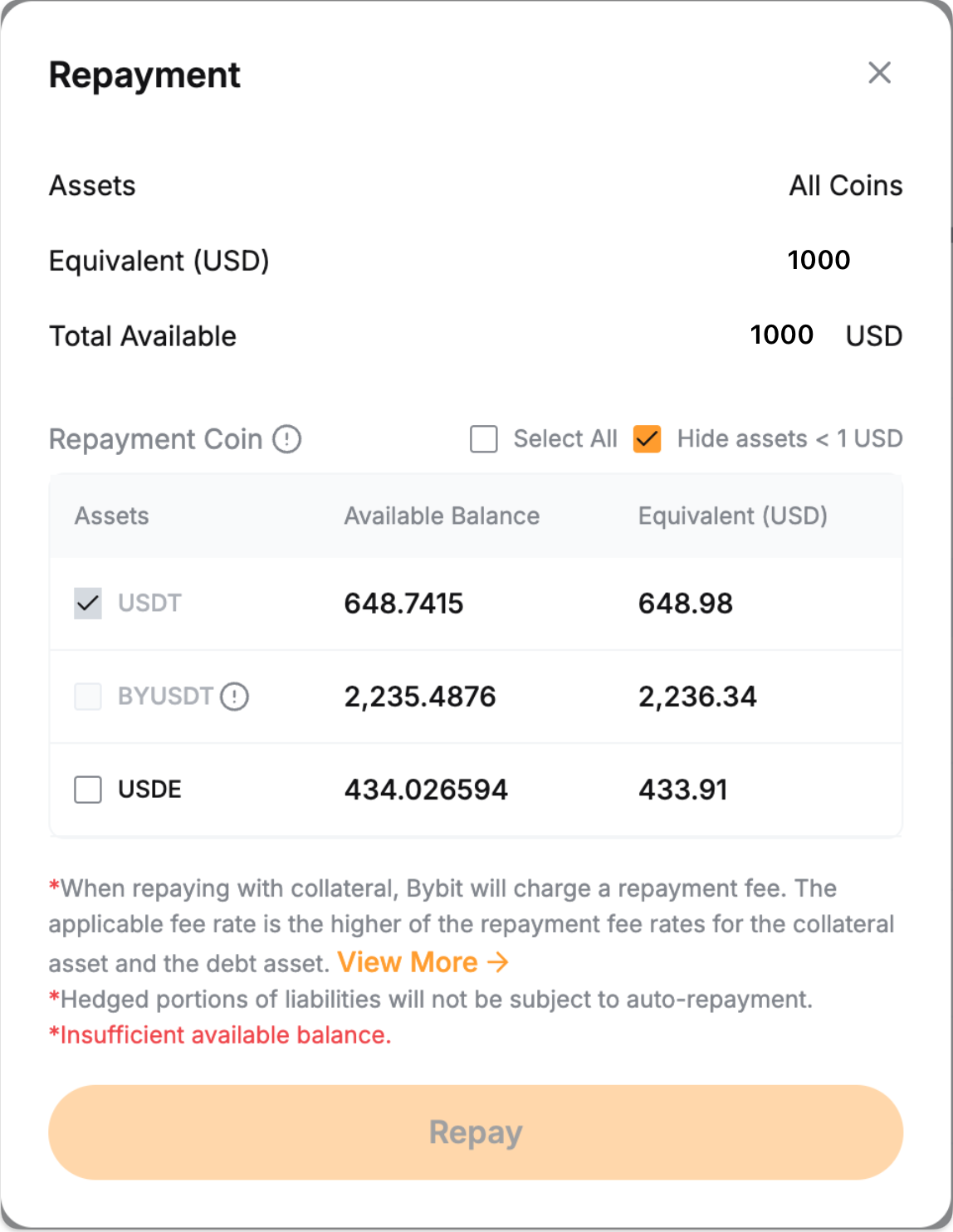
Task: Click the Available Balance column header
Action: (442, 516)
